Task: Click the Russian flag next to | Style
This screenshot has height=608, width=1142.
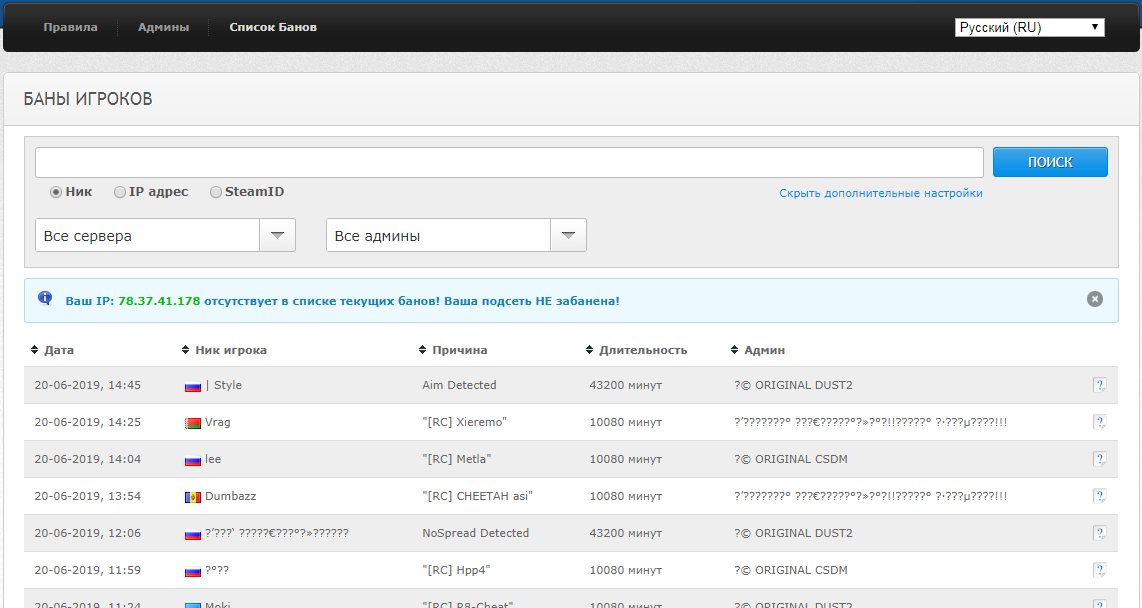Action: coord(193,387)
